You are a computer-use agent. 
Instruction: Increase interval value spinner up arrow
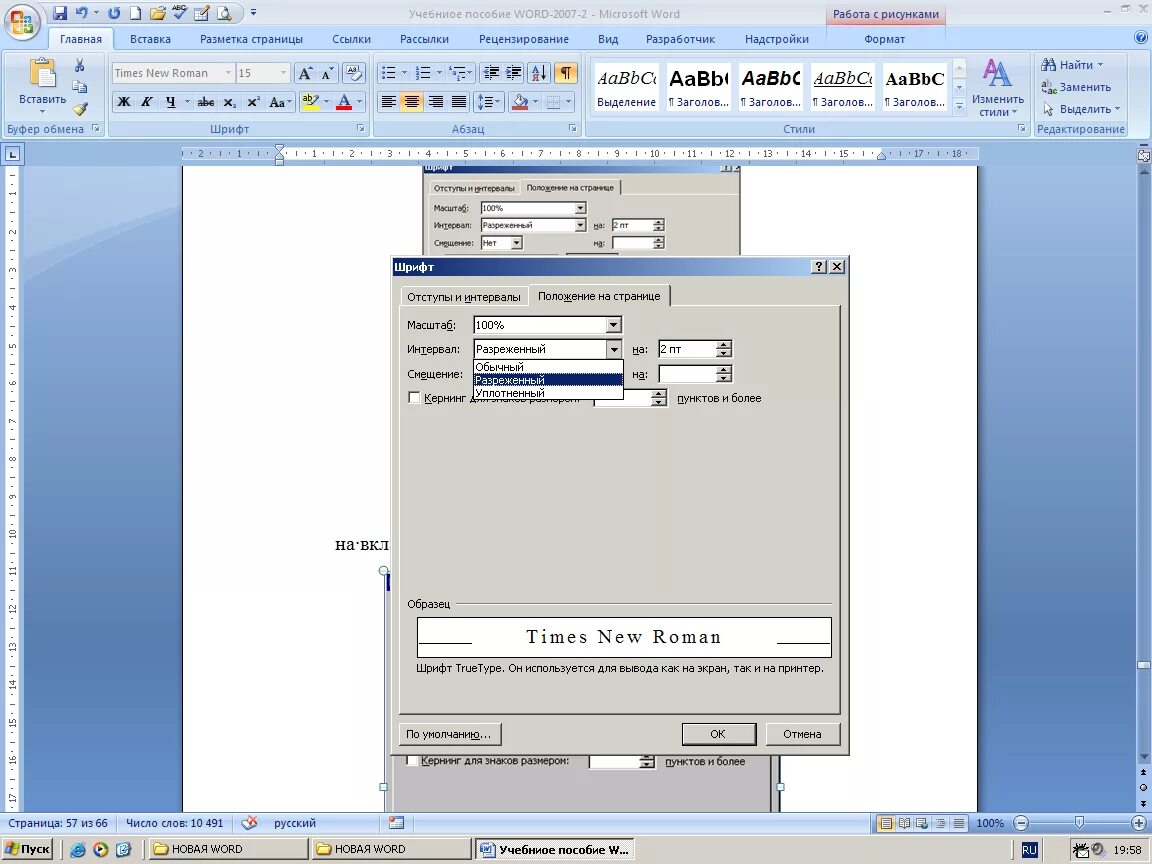724,345
